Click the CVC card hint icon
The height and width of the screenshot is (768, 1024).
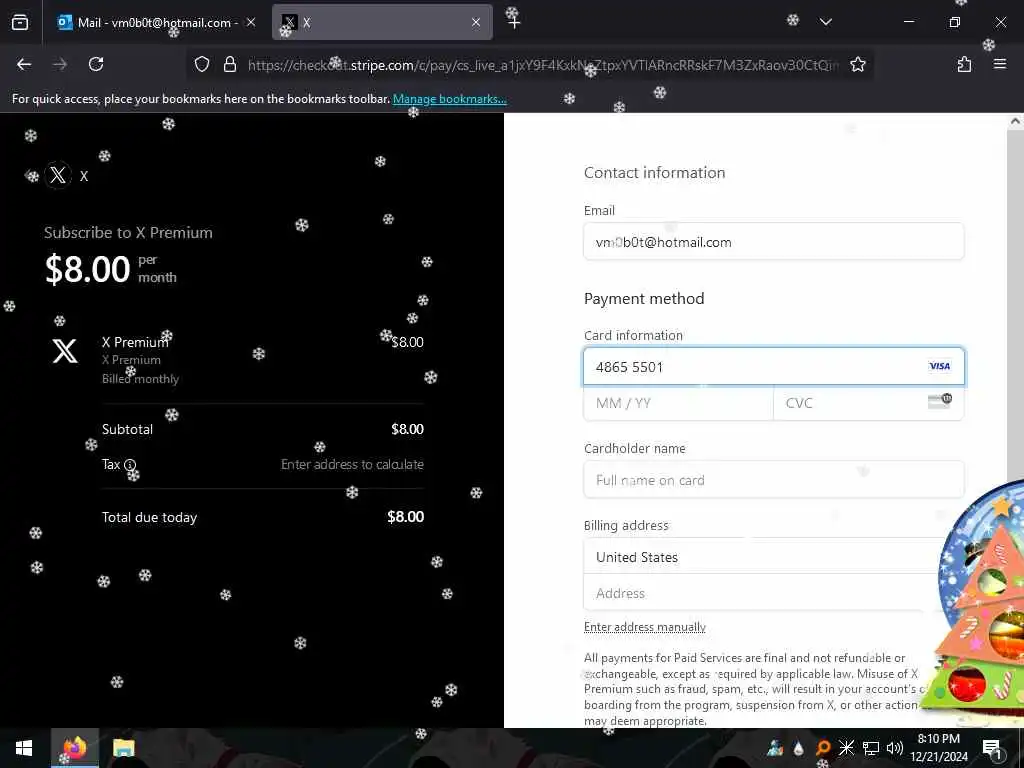(x=940, y=400)
